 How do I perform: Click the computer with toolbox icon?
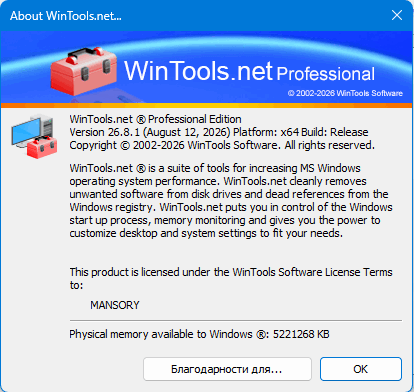[34, 136]
